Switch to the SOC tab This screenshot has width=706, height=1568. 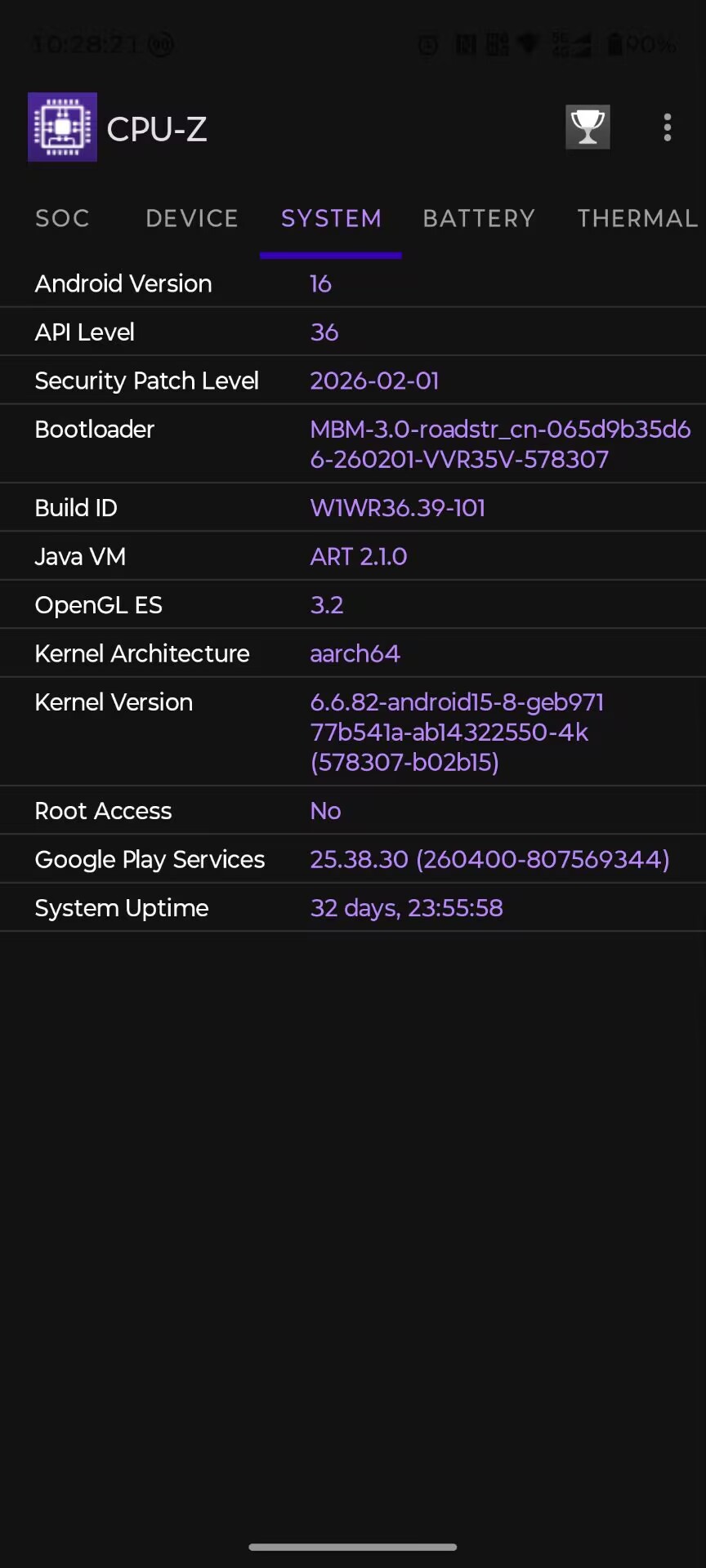click(x=62, y=218)
